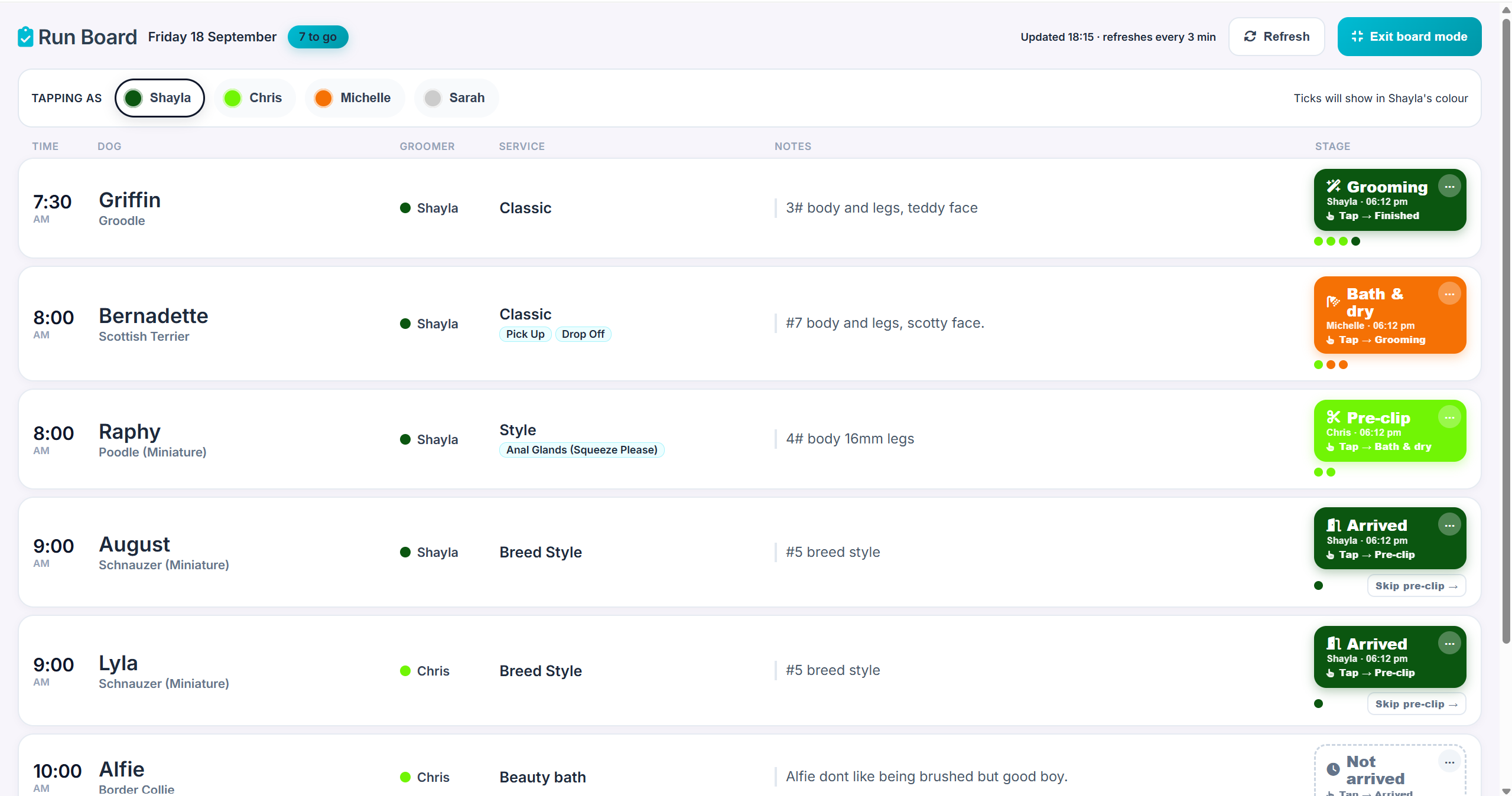
Task: Click the shower icon on Bernadette's stage card
Action: click(1333, 302)
